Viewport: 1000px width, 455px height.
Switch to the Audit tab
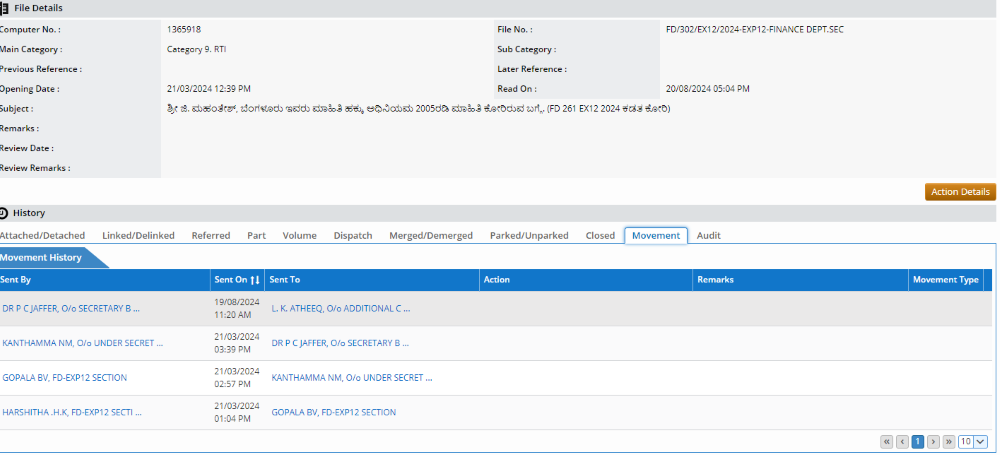click(x=708, y=236)
